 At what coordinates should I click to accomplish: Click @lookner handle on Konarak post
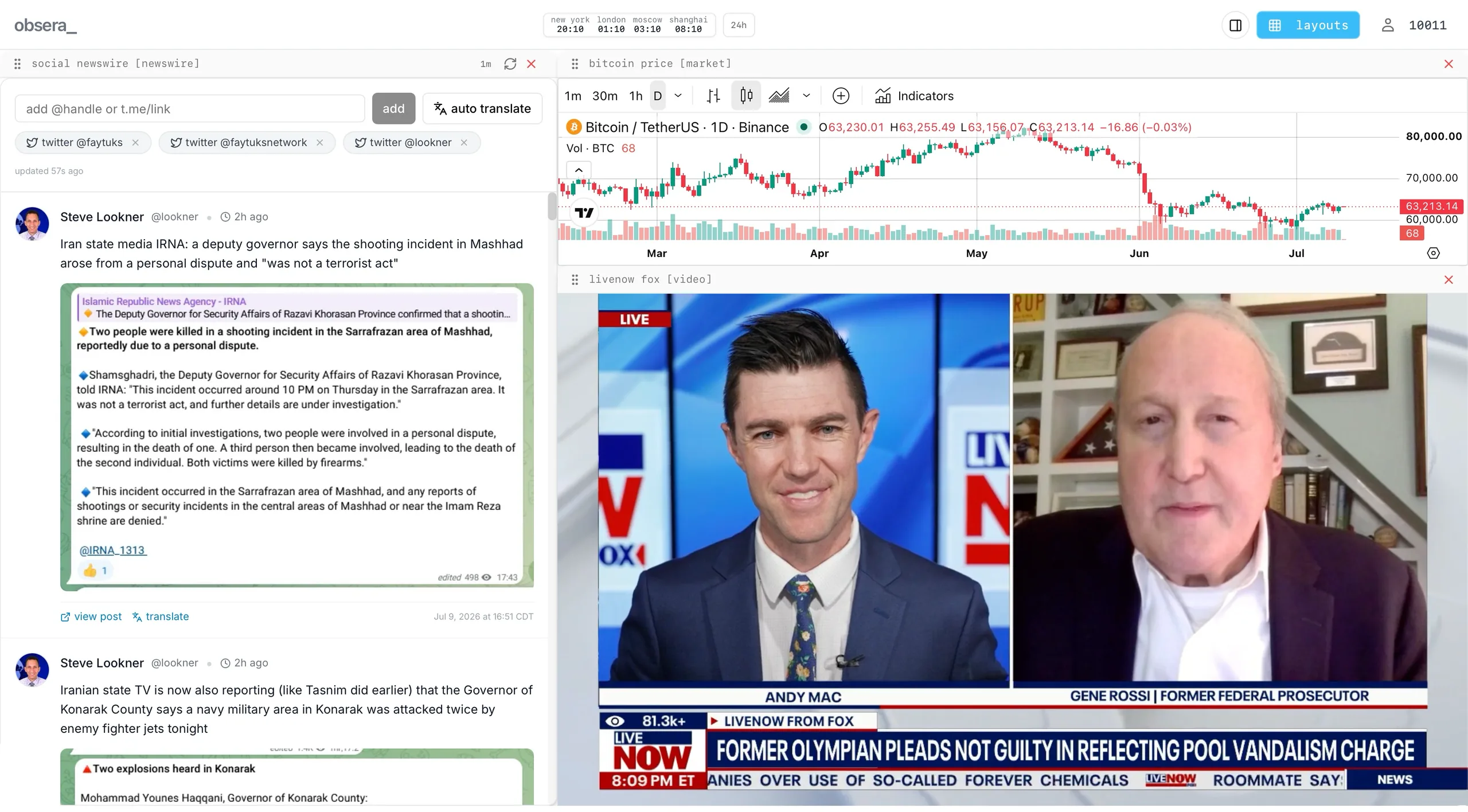175,663
